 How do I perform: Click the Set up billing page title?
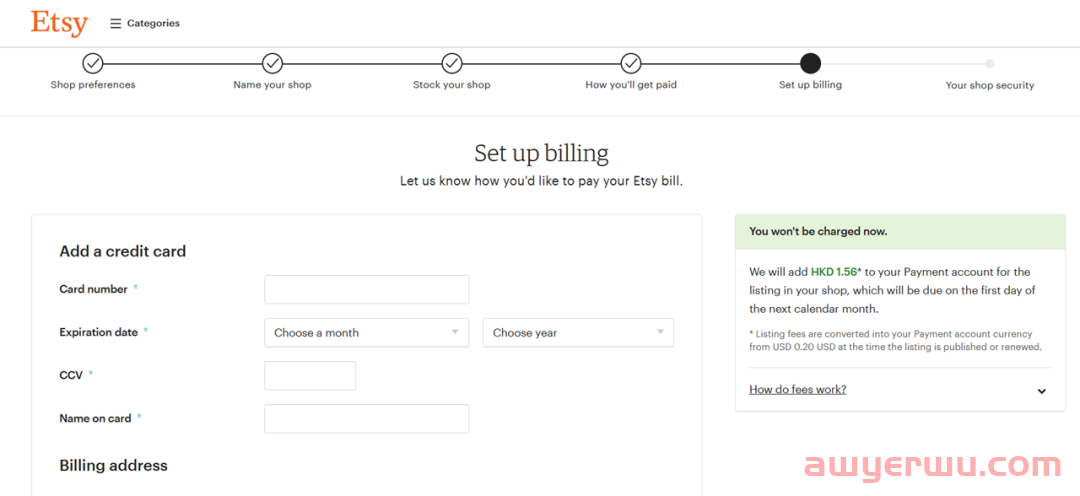pos(541,153)
